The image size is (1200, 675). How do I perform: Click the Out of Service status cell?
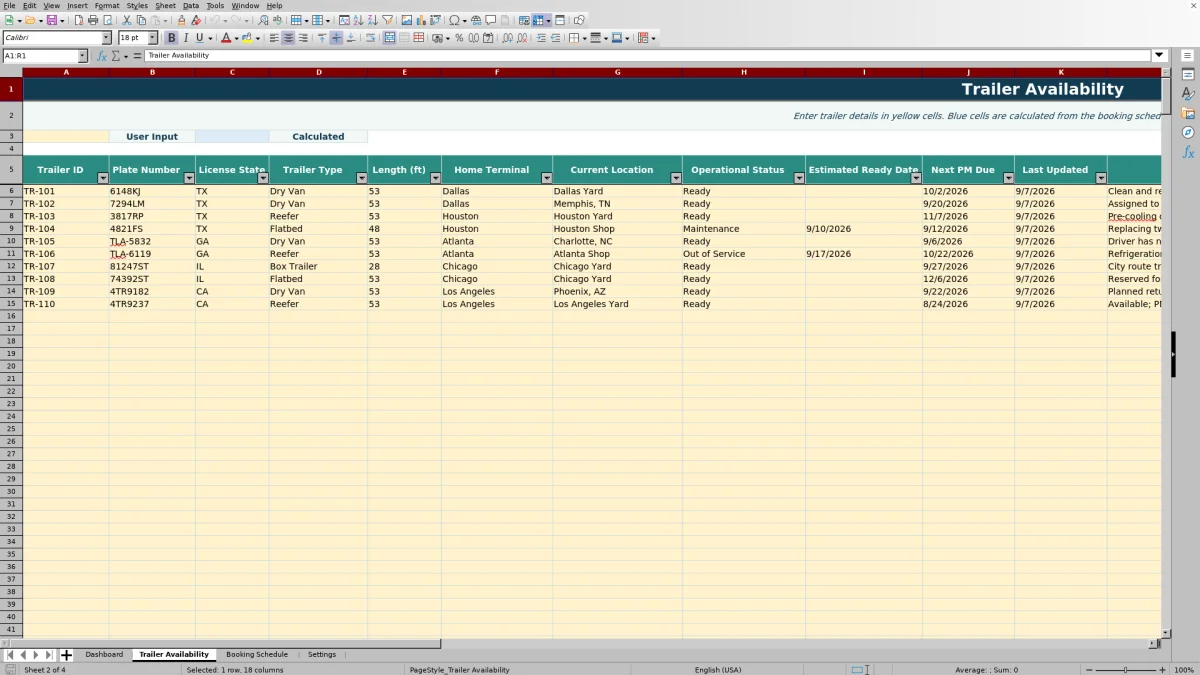743,254
